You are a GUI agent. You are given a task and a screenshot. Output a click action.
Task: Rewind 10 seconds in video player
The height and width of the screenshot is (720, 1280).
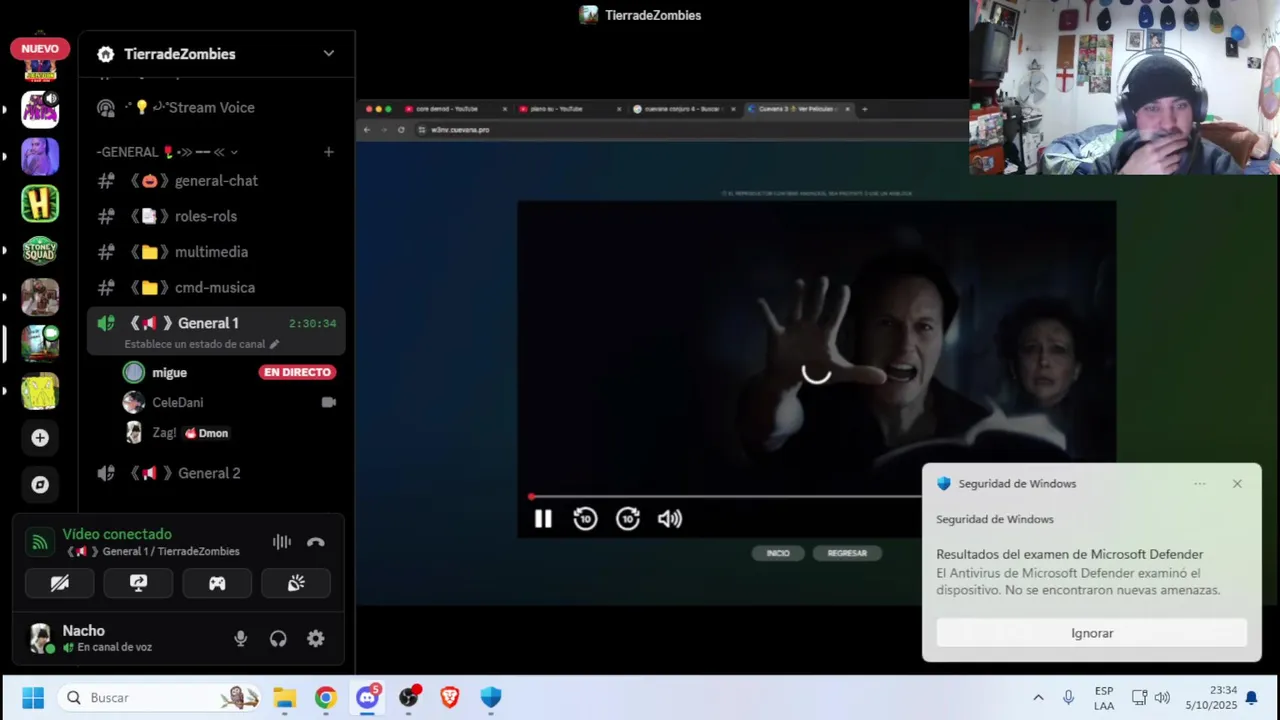[x=585, y=518]
